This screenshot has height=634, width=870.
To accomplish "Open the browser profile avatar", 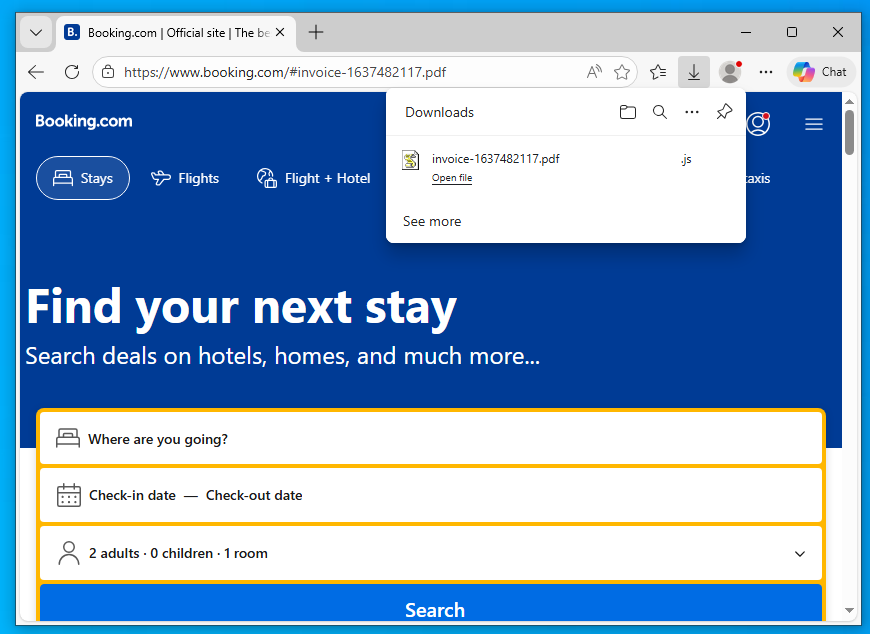I will point(730,72).
